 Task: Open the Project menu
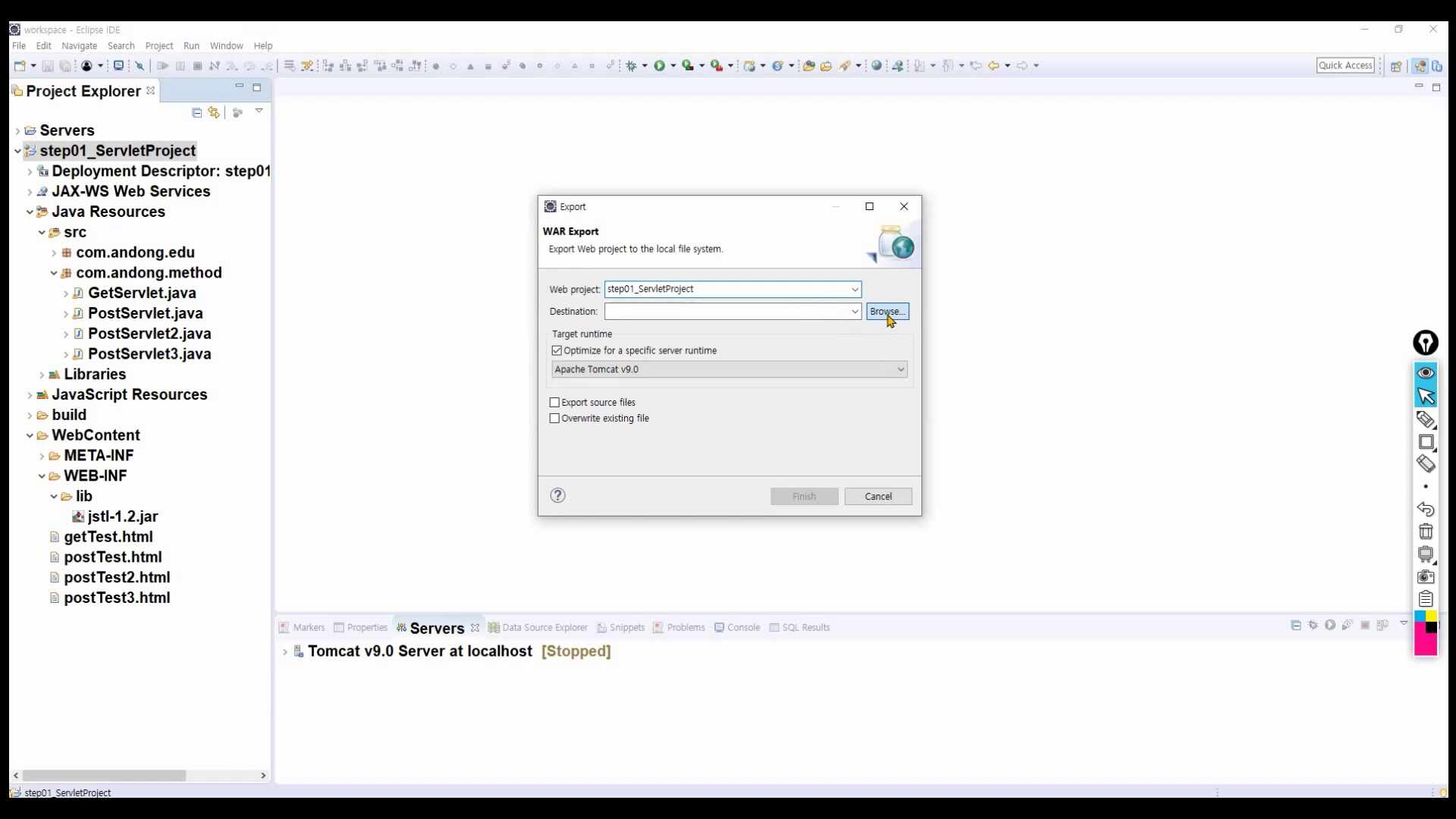tap(159, 45)
